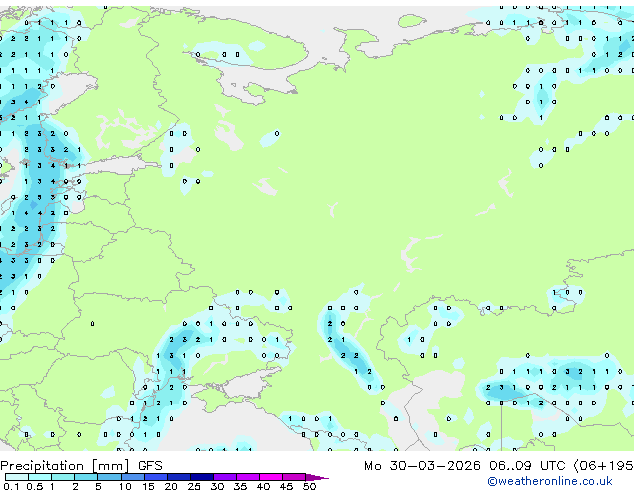Click legend tick label "0.5"

[x=34, y=486]
